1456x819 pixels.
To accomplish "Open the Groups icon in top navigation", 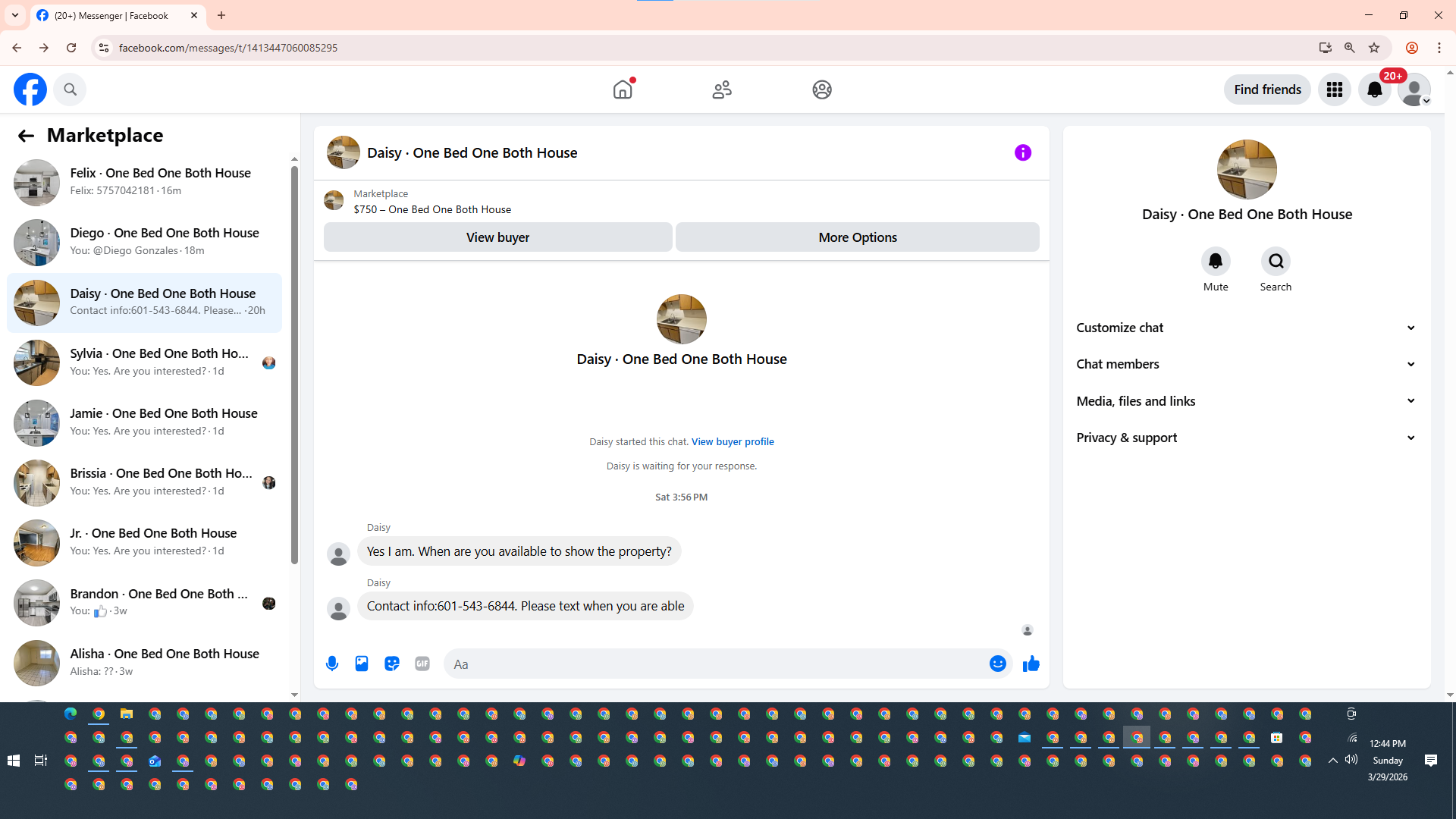I will click(x=822, y=89).
